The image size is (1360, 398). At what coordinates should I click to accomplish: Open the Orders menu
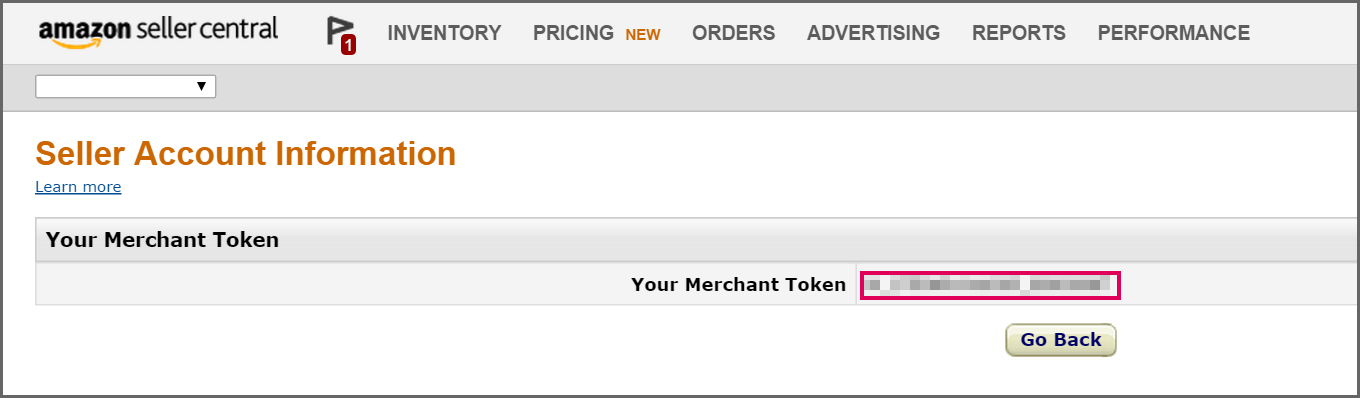point(733,33)
